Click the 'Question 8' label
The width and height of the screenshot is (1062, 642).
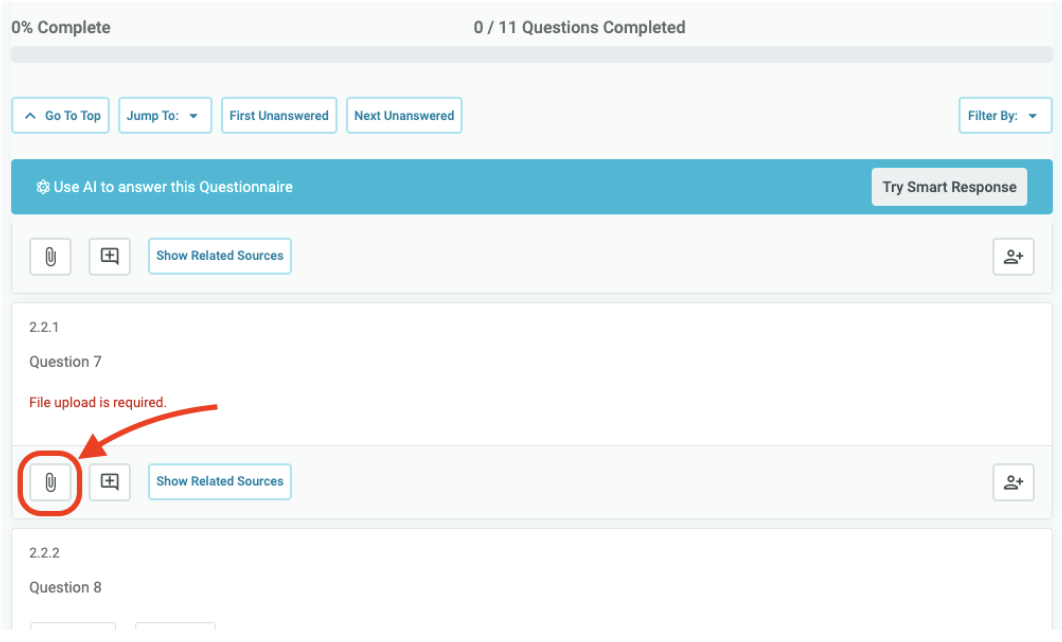65,587
